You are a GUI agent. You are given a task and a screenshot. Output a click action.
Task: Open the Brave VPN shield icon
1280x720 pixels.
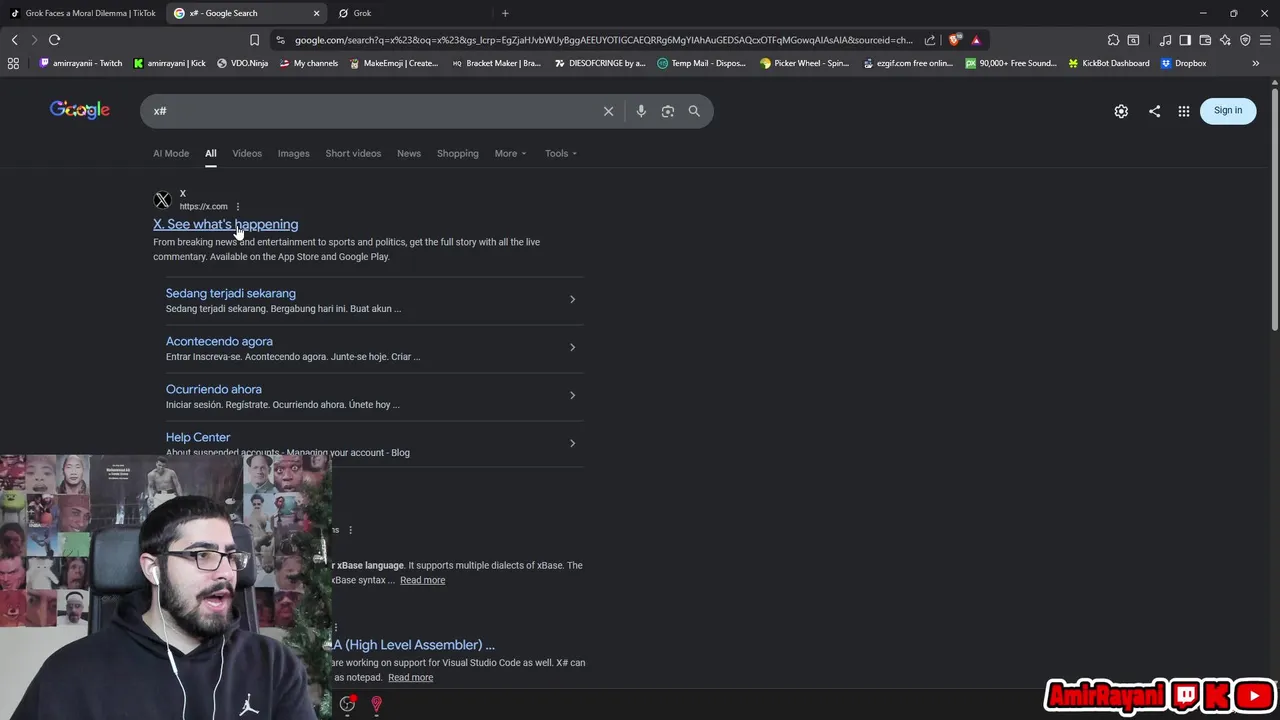tap(1245, 40)
